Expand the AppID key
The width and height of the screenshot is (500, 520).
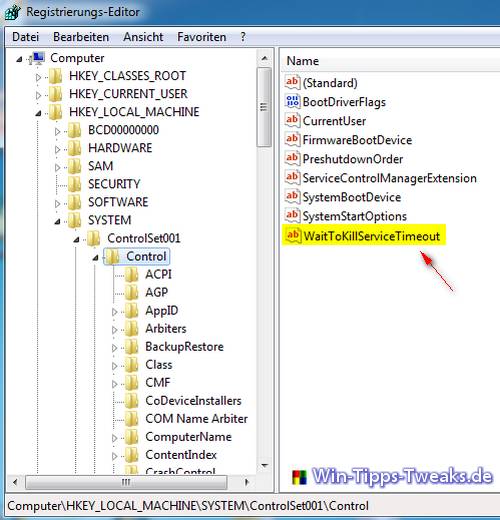[114, 312]
